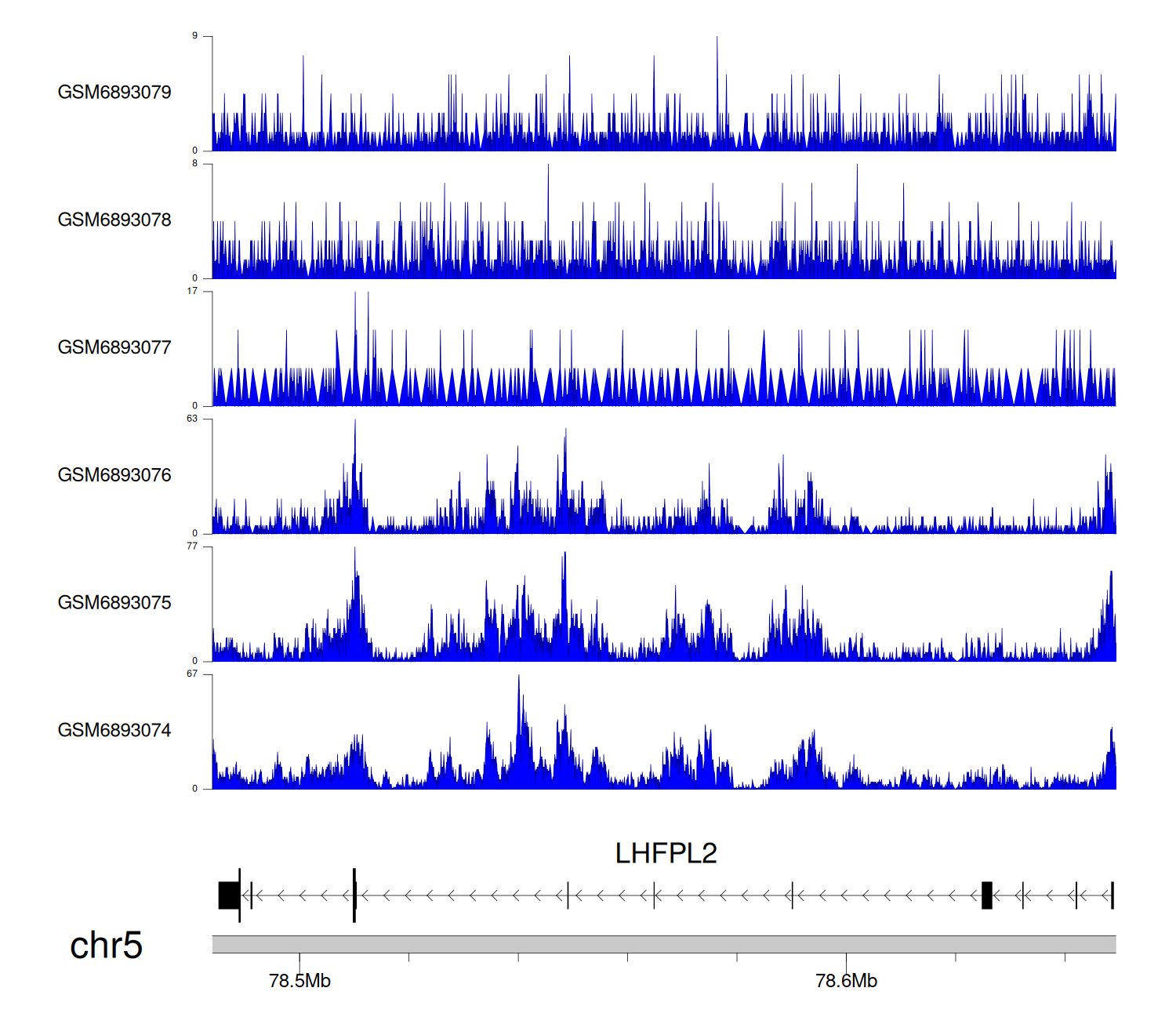This screenshot has width=1176, height=1035.
Task: Click the GSM6893075 track name
Action: pos(114,603)
